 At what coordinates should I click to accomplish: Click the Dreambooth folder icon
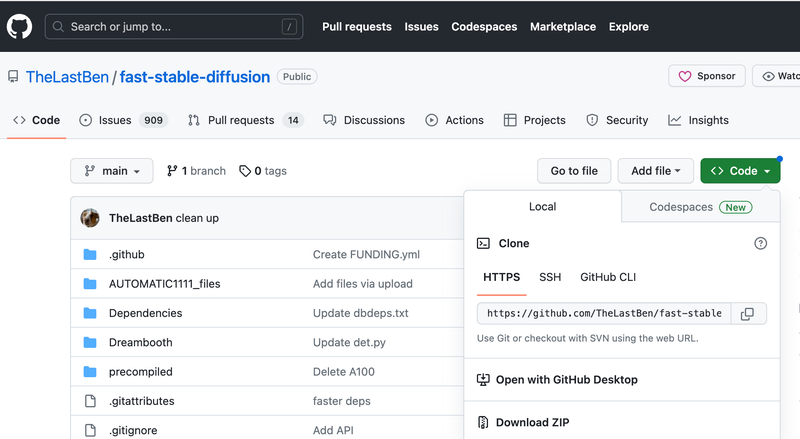click(x=90, y=343)
